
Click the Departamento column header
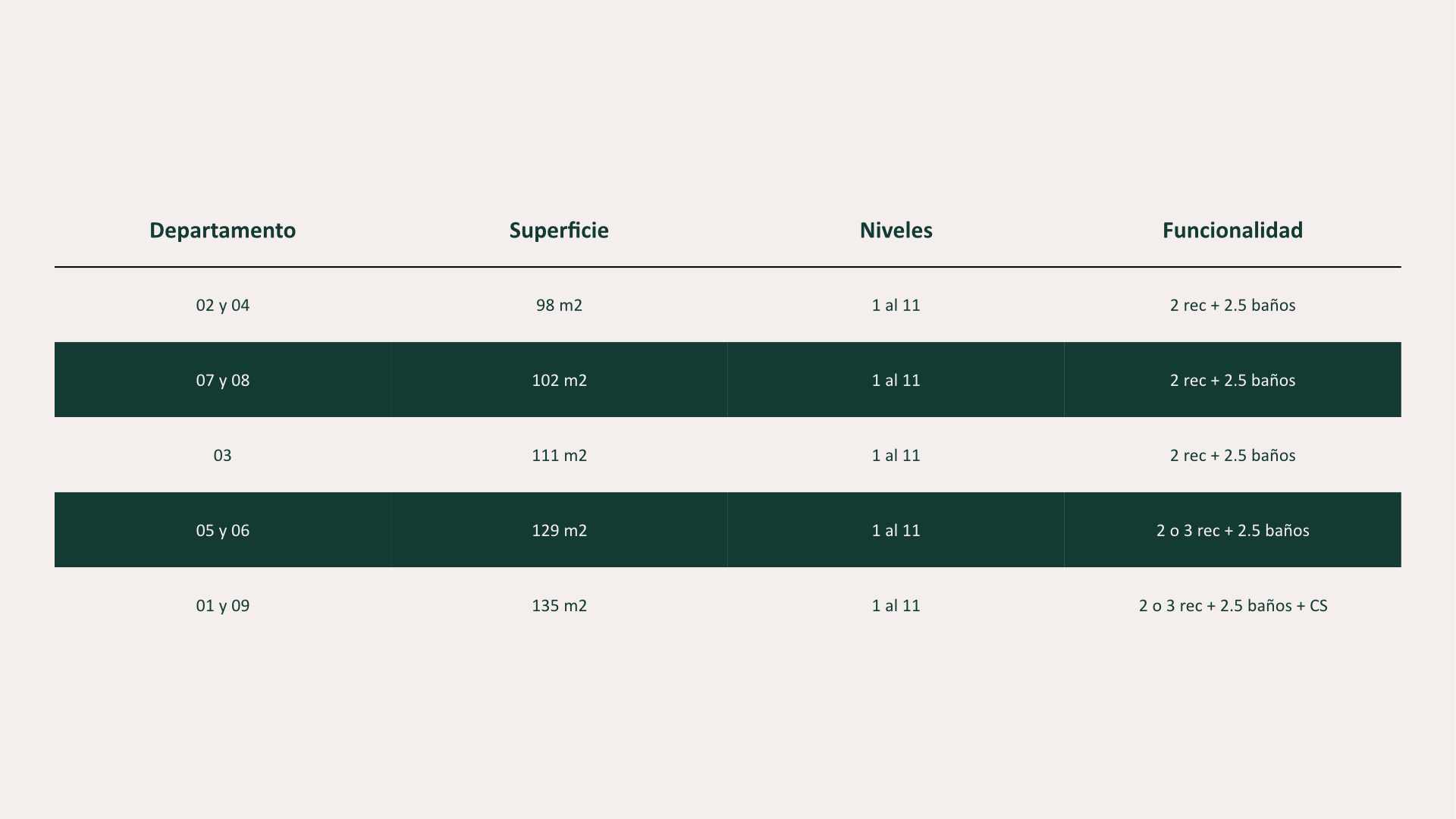[x=222, y=231]
